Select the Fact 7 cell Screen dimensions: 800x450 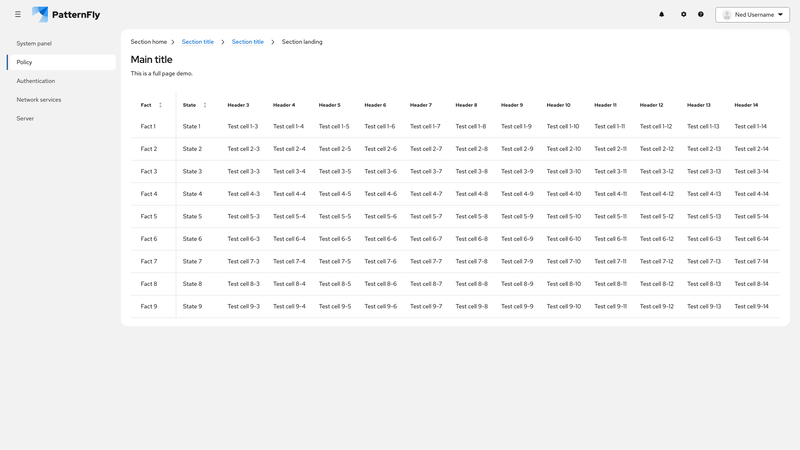click(148, 261)
